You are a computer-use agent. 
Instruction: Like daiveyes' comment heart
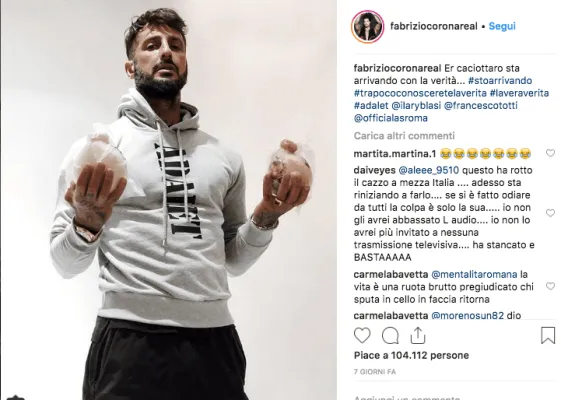(x=550, y=213)
